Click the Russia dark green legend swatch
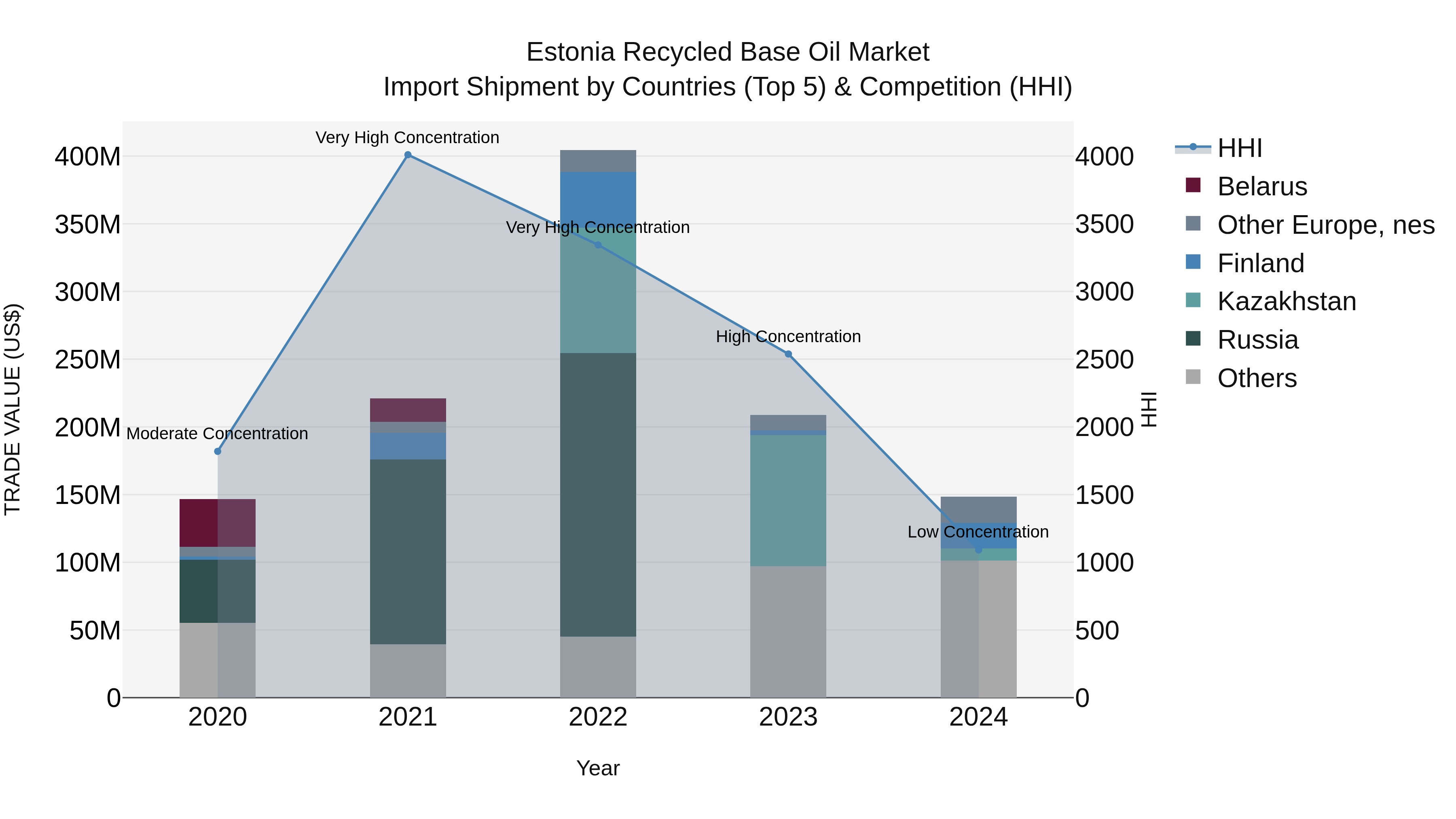The height and width of the screenshot is (819, 1456). [1193, 339]
